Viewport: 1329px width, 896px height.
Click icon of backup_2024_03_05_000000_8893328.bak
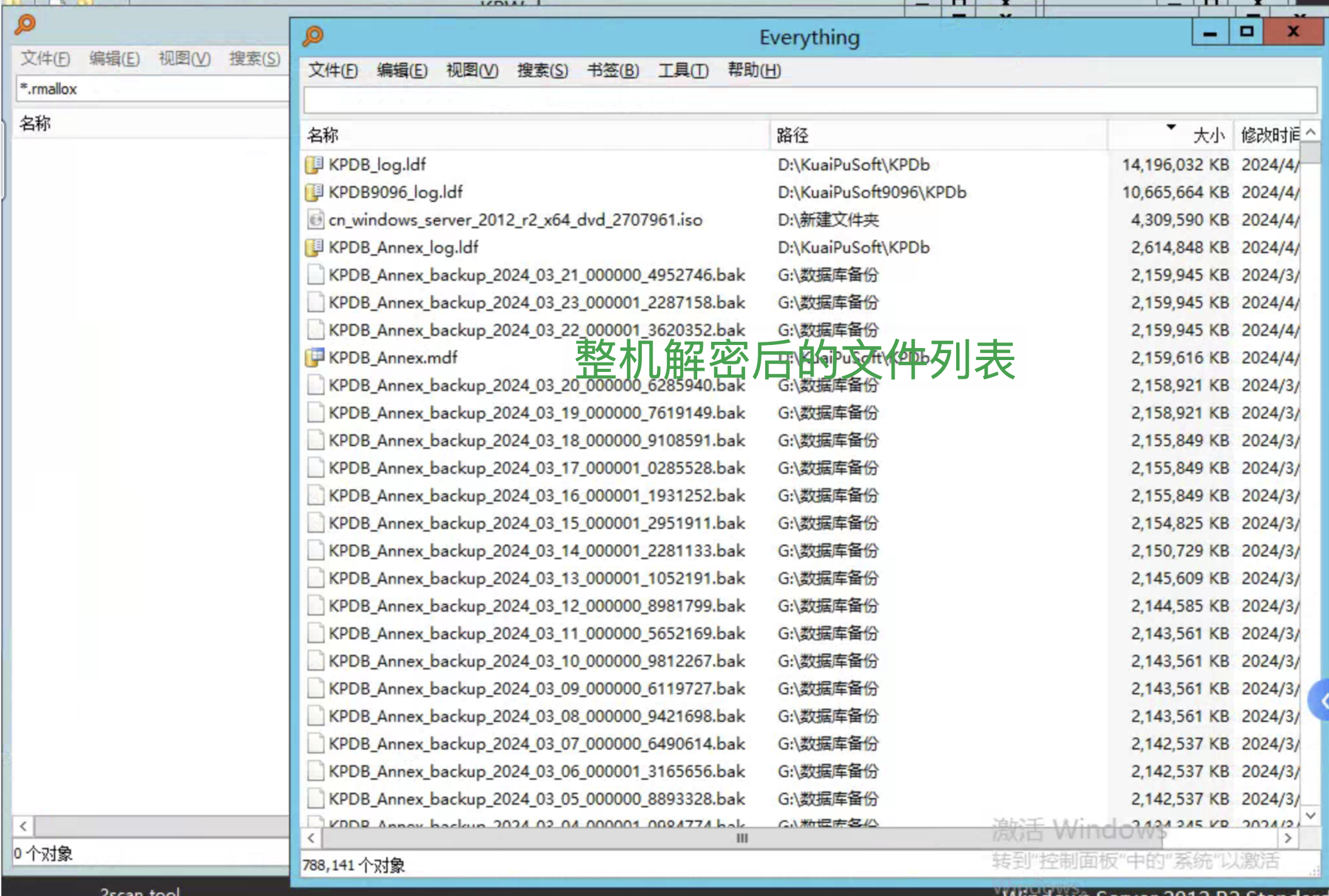click(x=316, y=799)
